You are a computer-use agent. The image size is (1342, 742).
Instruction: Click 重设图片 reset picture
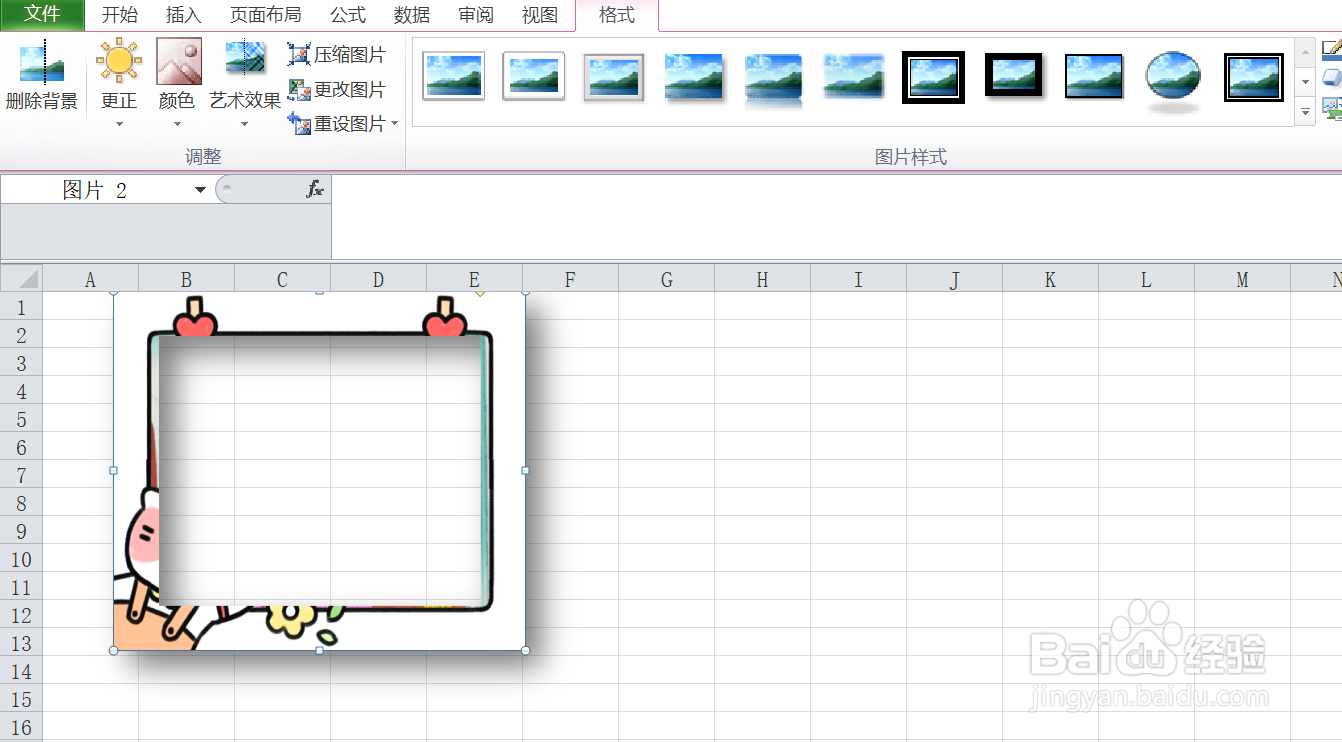[337, 123]
